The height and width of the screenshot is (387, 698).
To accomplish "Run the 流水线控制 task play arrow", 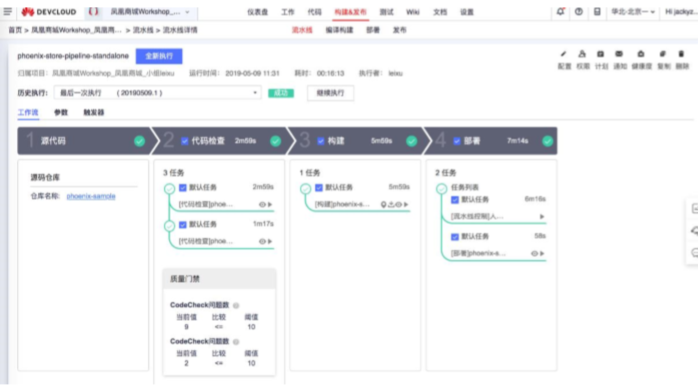I will coord(542,216).
